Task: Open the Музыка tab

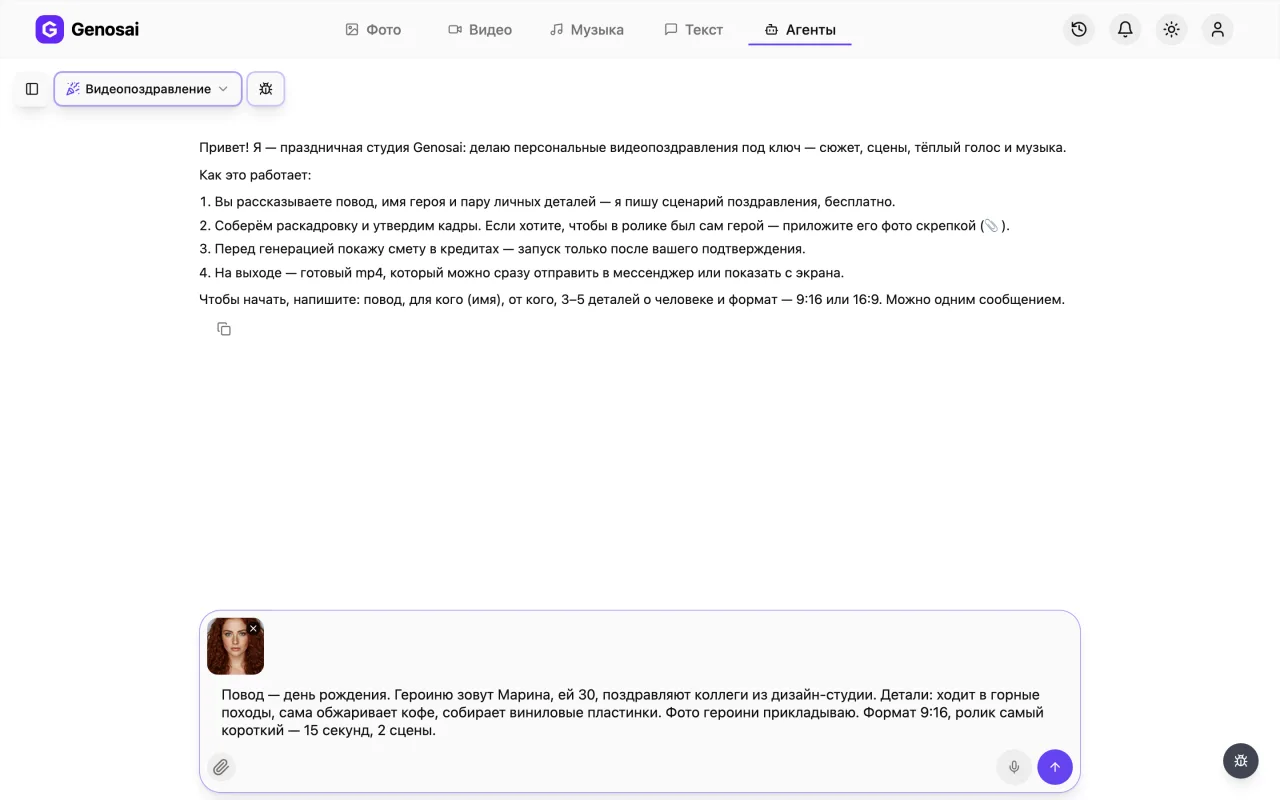Action: [587, 30]
